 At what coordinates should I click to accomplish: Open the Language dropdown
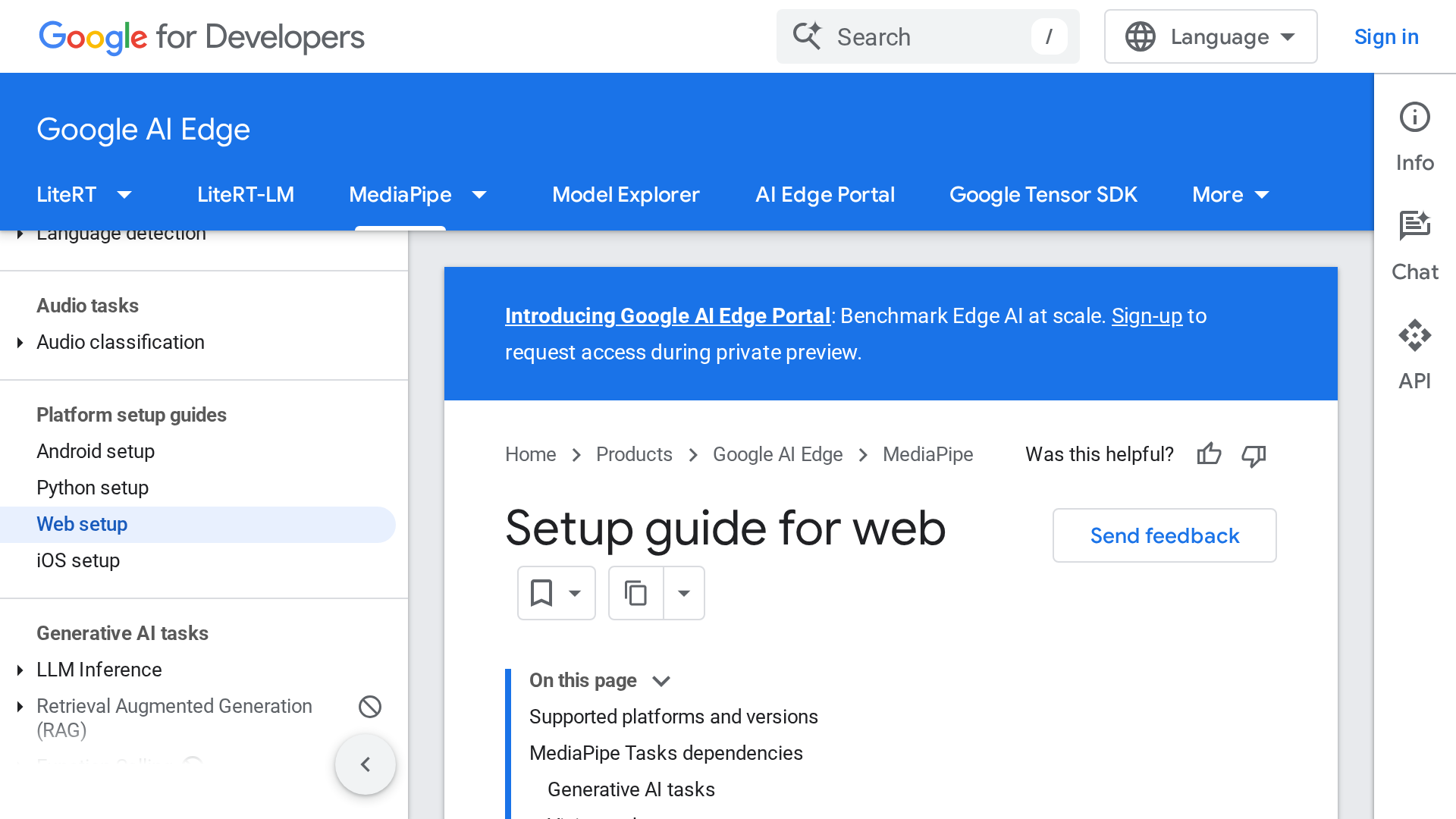point(1210,36)
